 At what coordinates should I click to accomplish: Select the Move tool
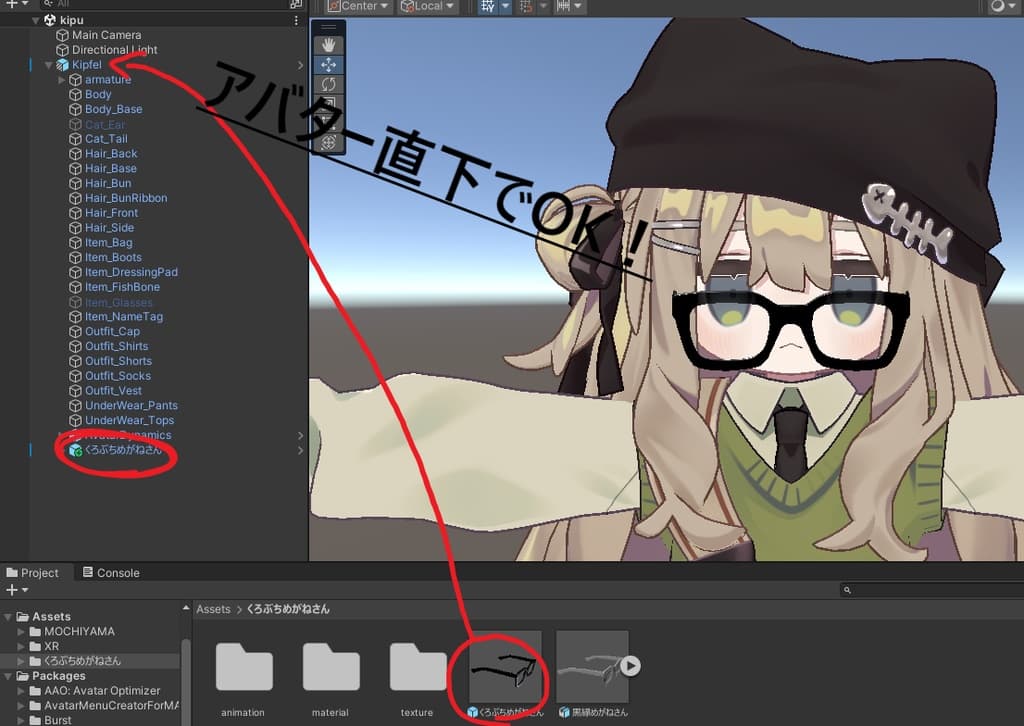[329, 64]
